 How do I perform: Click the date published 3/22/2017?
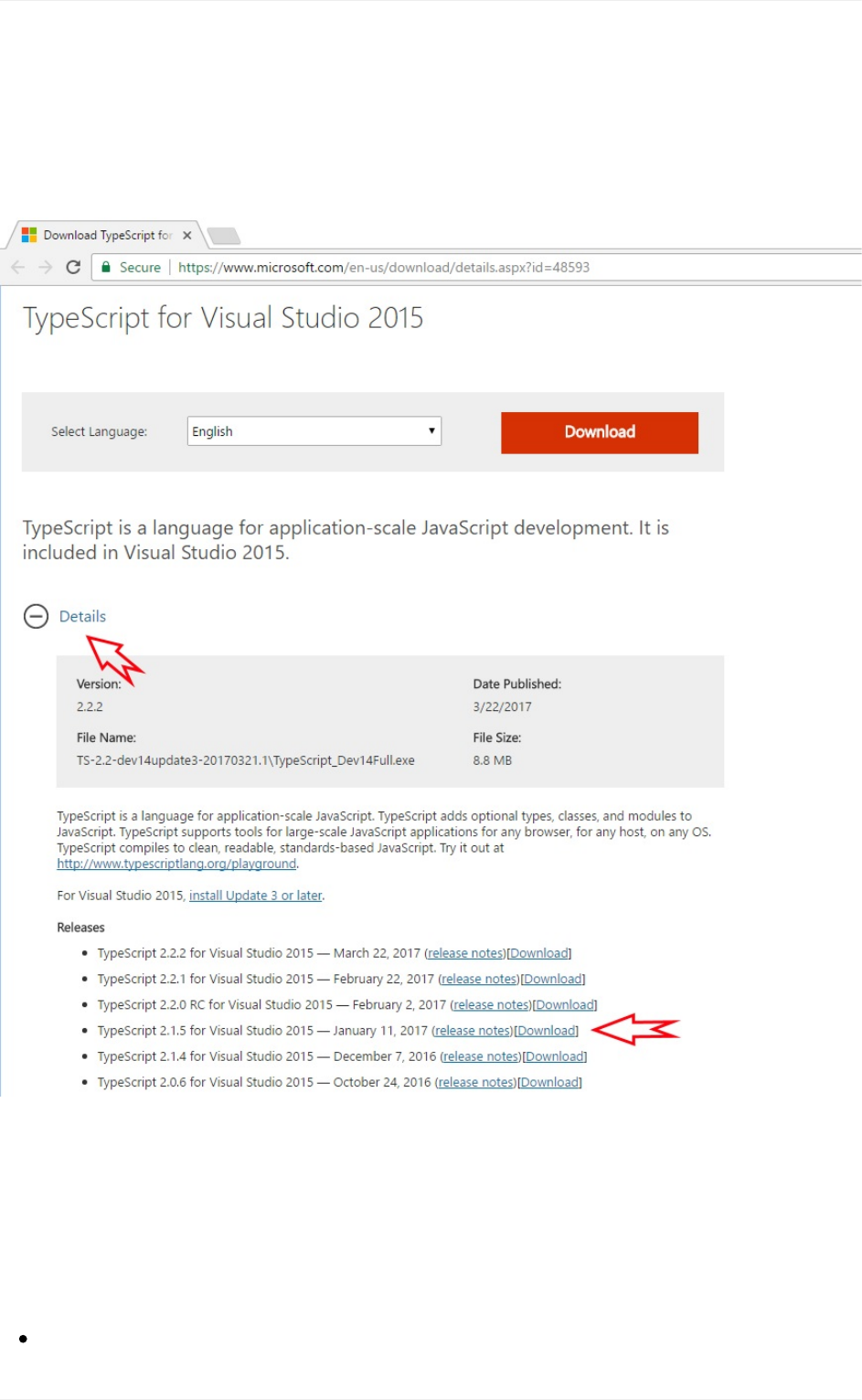click(x=502, y=706)
